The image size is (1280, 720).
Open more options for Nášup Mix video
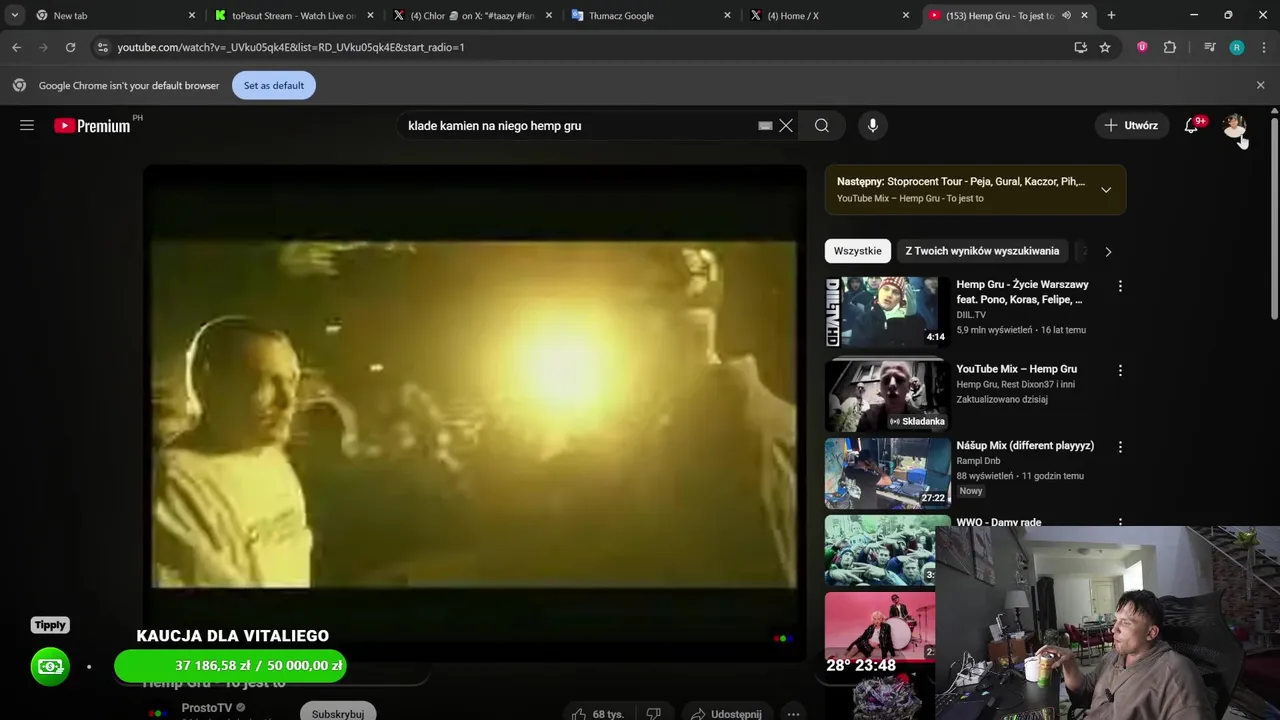[x=1120, y=447]
